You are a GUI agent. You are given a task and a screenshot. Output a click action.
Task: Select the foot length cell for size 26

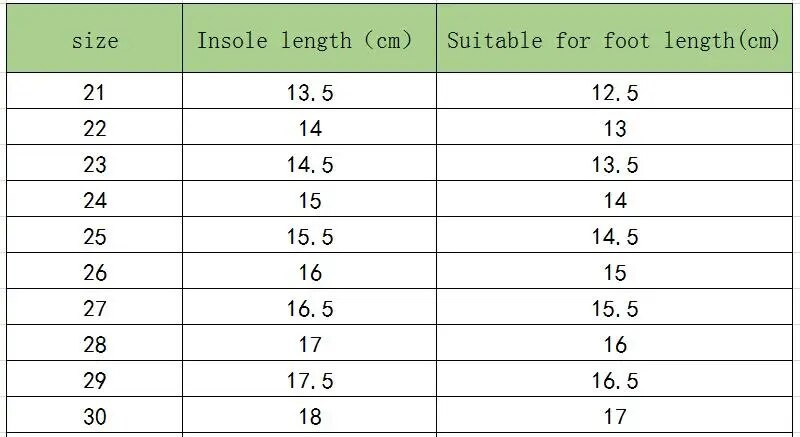(615, 273)
